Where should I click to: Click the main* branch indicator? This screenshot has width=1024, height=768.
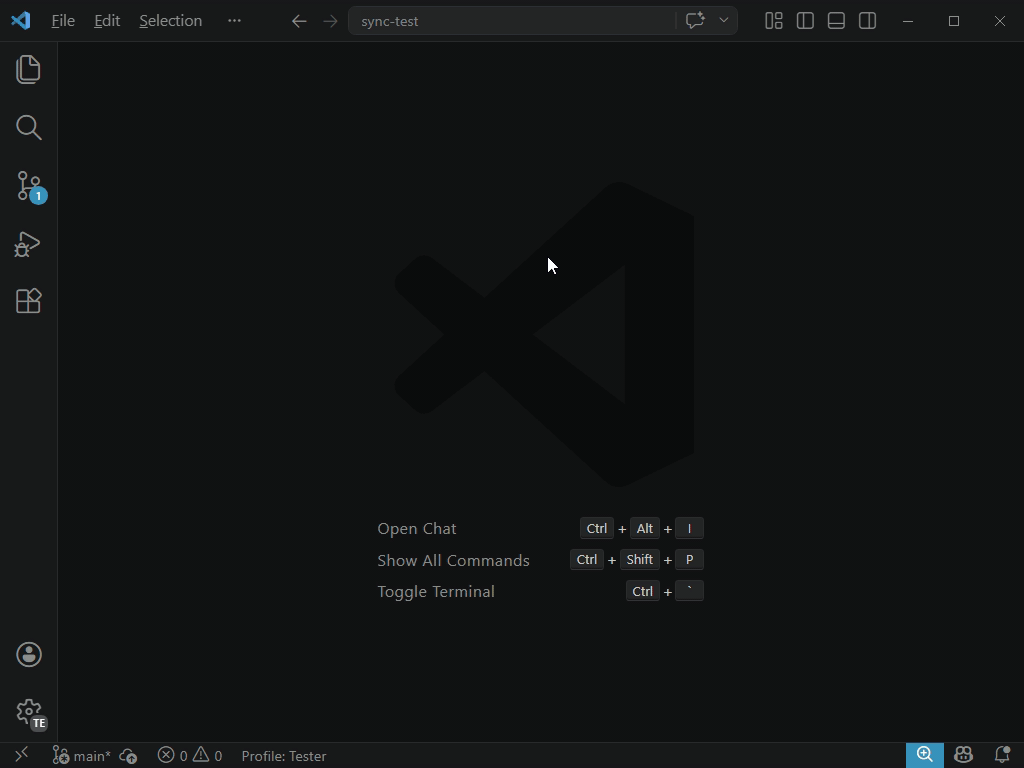click(x=82, y=756)
